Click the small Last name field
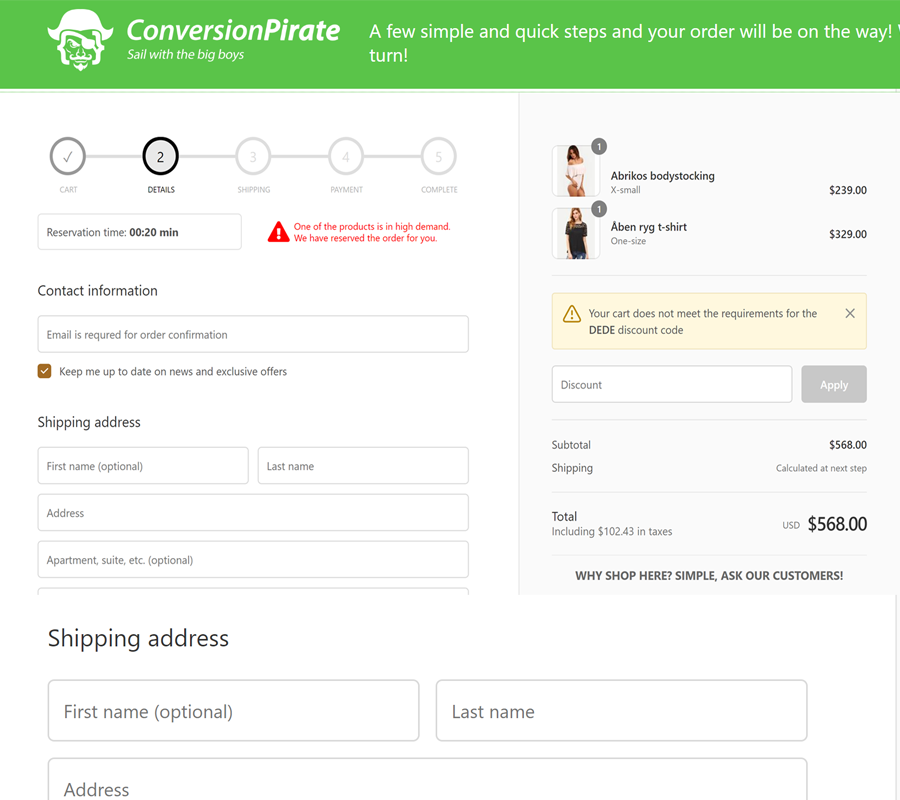This screenshot has height=800, width=900. 363,466
